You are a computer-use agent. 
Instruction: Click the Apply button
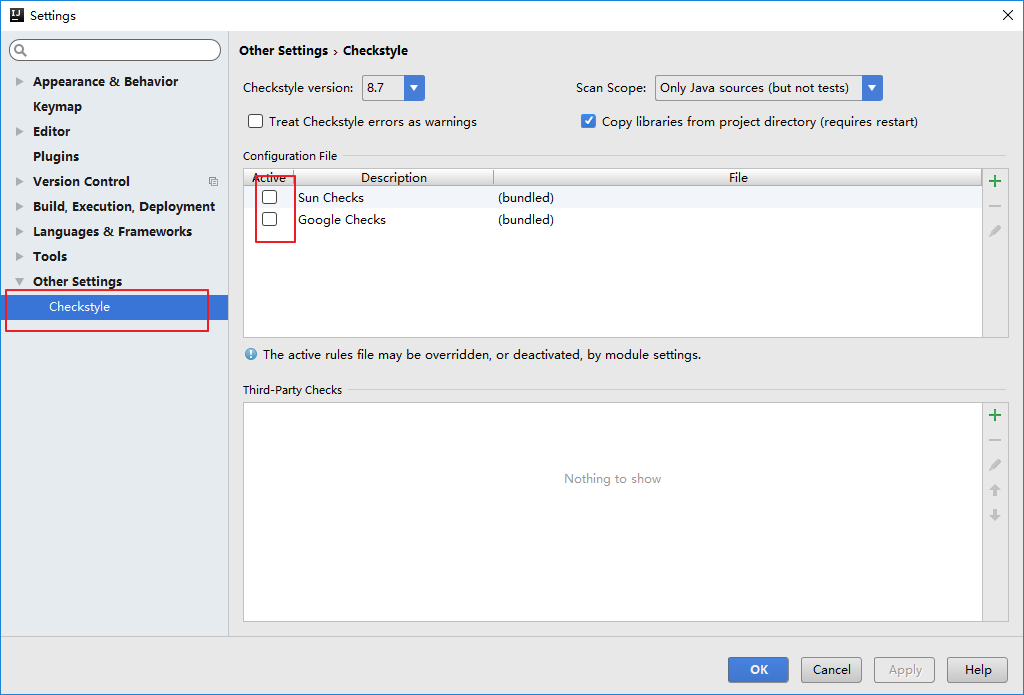(x=904, y=670)
